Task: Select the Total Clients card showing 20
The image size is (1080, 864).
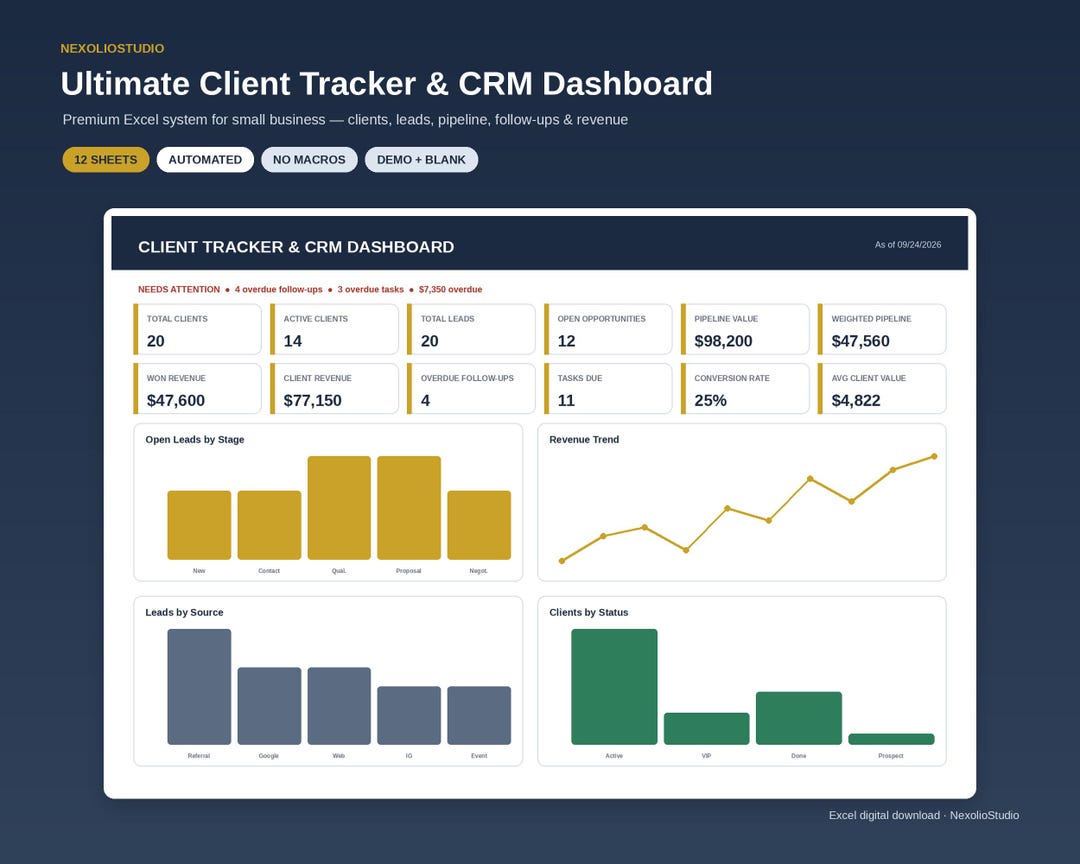Action: tap(198, 329)
